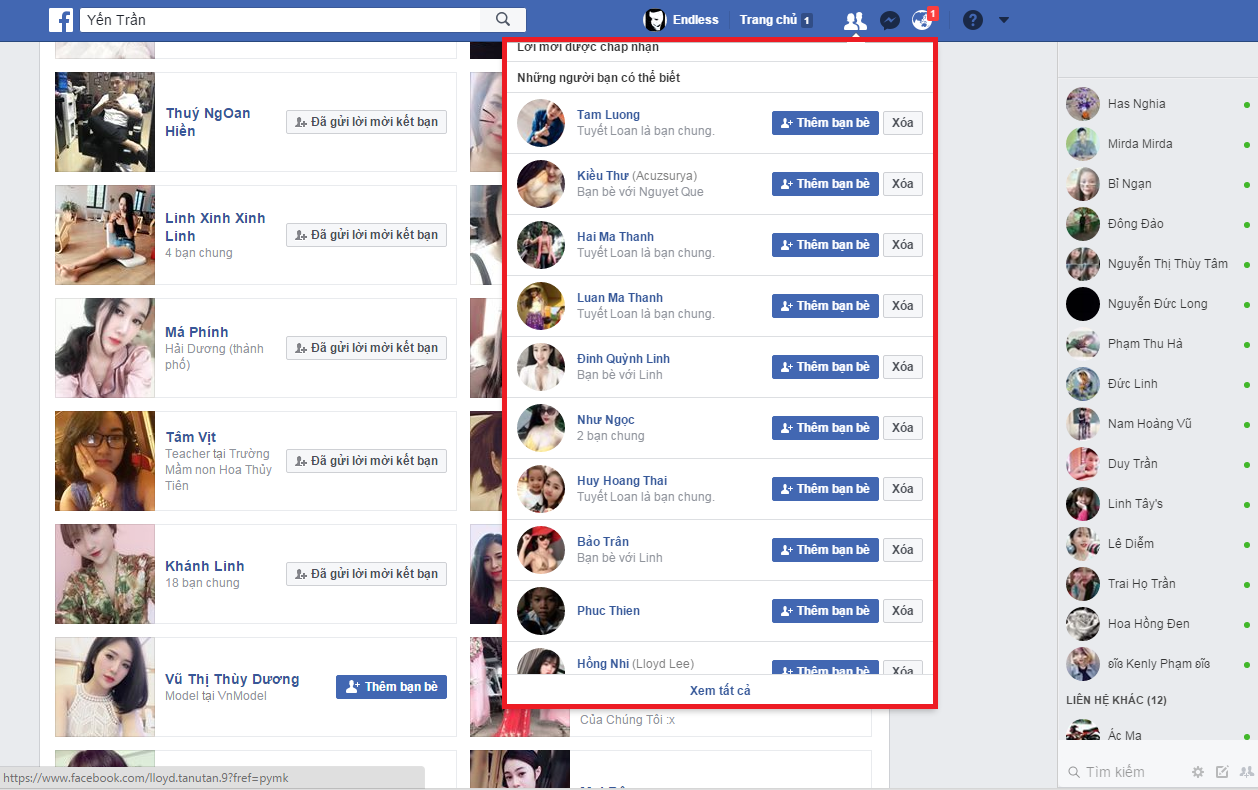The height and width of the screenshot is (790, 1258).
Task: Open chat with Hoa Hồng Đen
Action: [1157, 624]
